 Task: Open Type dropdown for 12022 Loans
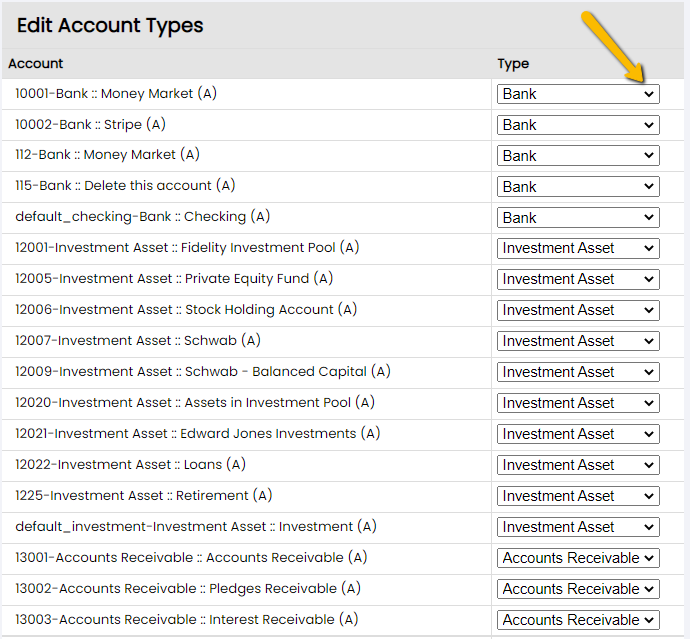point(578,465)
